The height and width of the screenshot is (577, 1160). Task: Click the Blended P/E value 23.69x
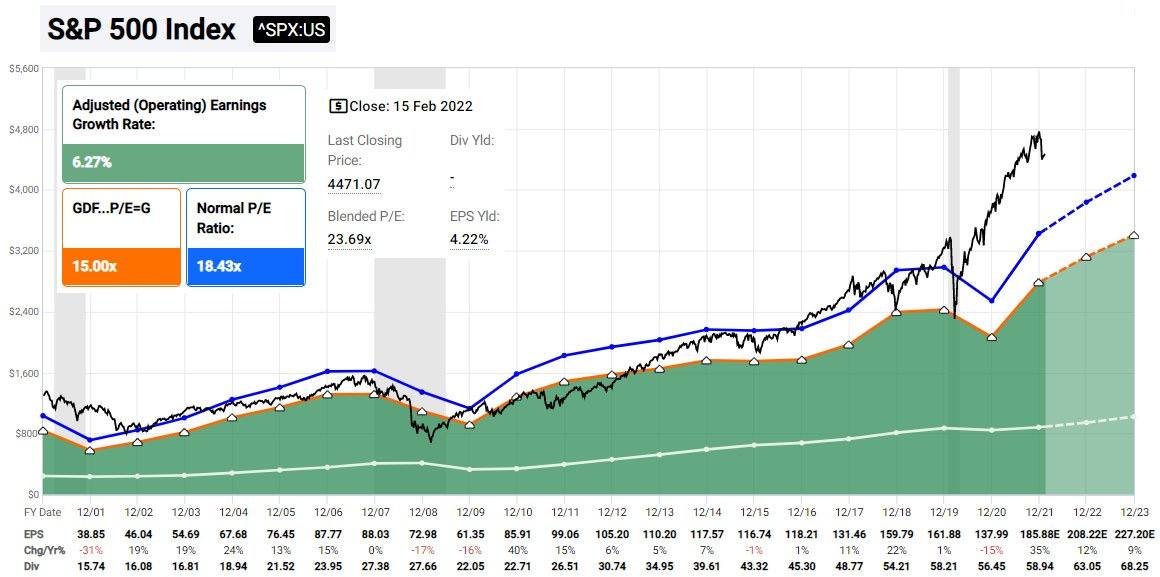click(350, 239)
